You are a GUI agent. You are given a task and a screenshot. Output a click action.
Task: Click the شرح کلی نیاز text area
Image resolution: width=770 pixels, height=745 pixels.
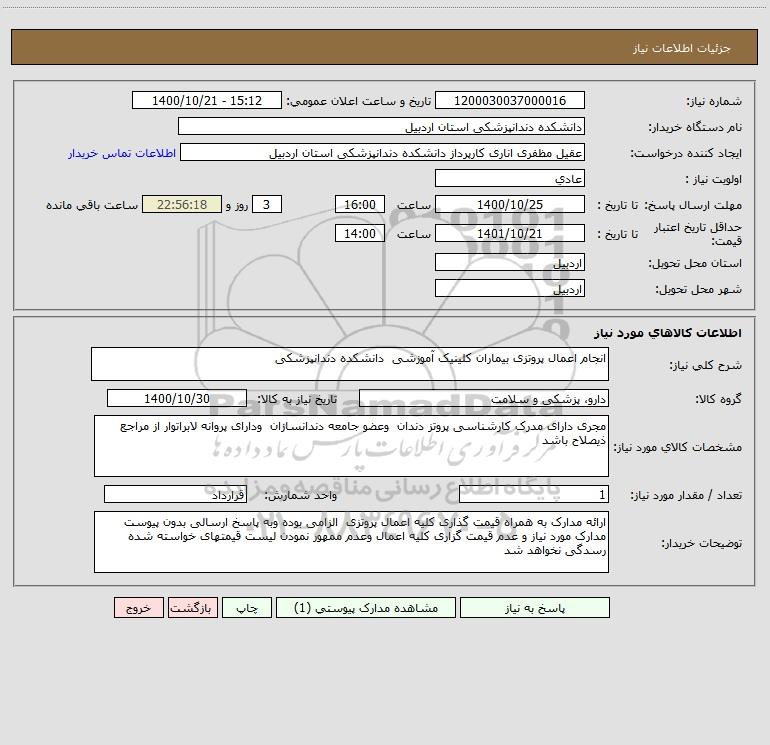pyautogui.click(x=350, y=364)
